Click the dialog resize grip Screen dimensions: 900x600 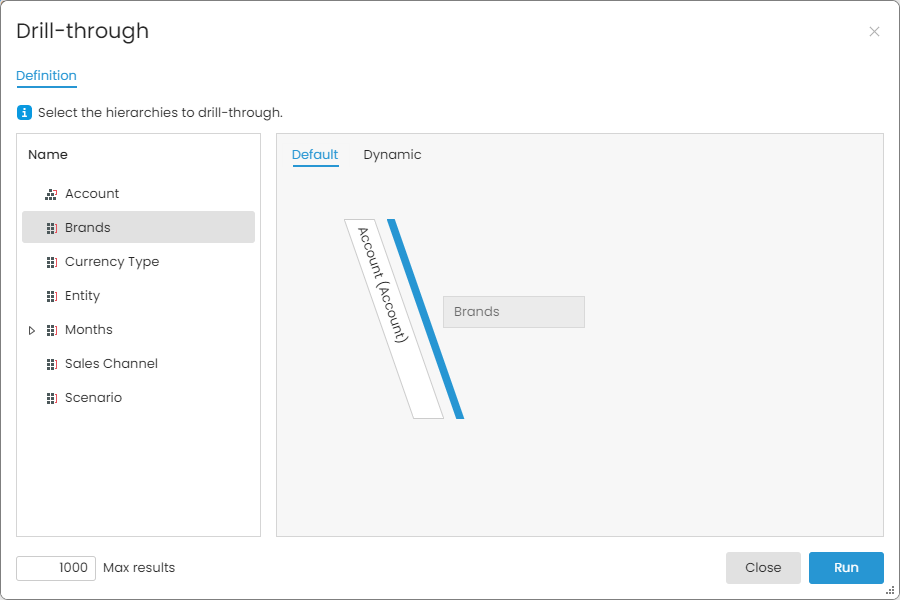pos(890,590)
